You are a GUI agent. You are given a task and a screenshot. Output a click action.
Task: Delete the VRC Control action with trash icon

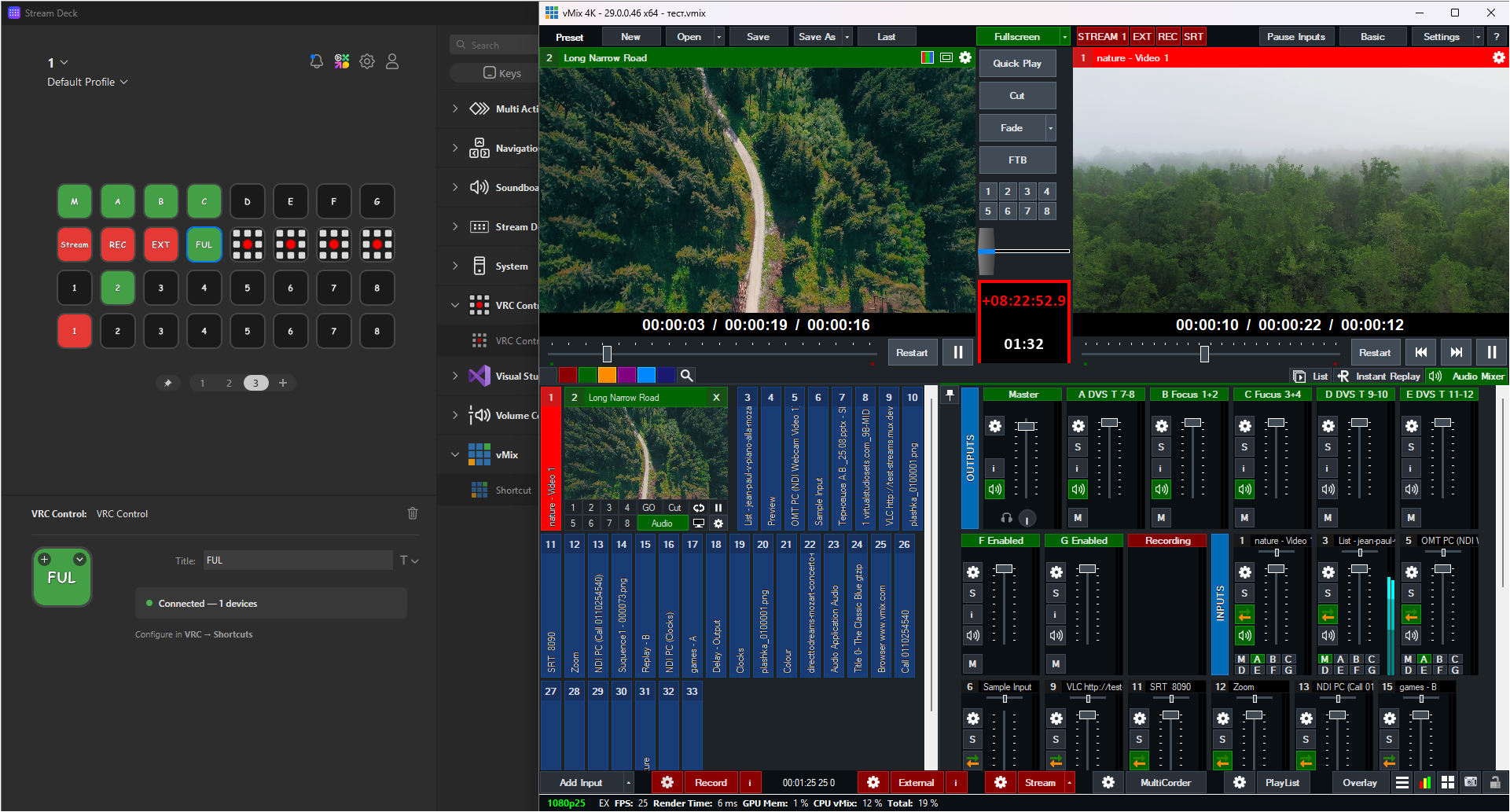(413, 513)
